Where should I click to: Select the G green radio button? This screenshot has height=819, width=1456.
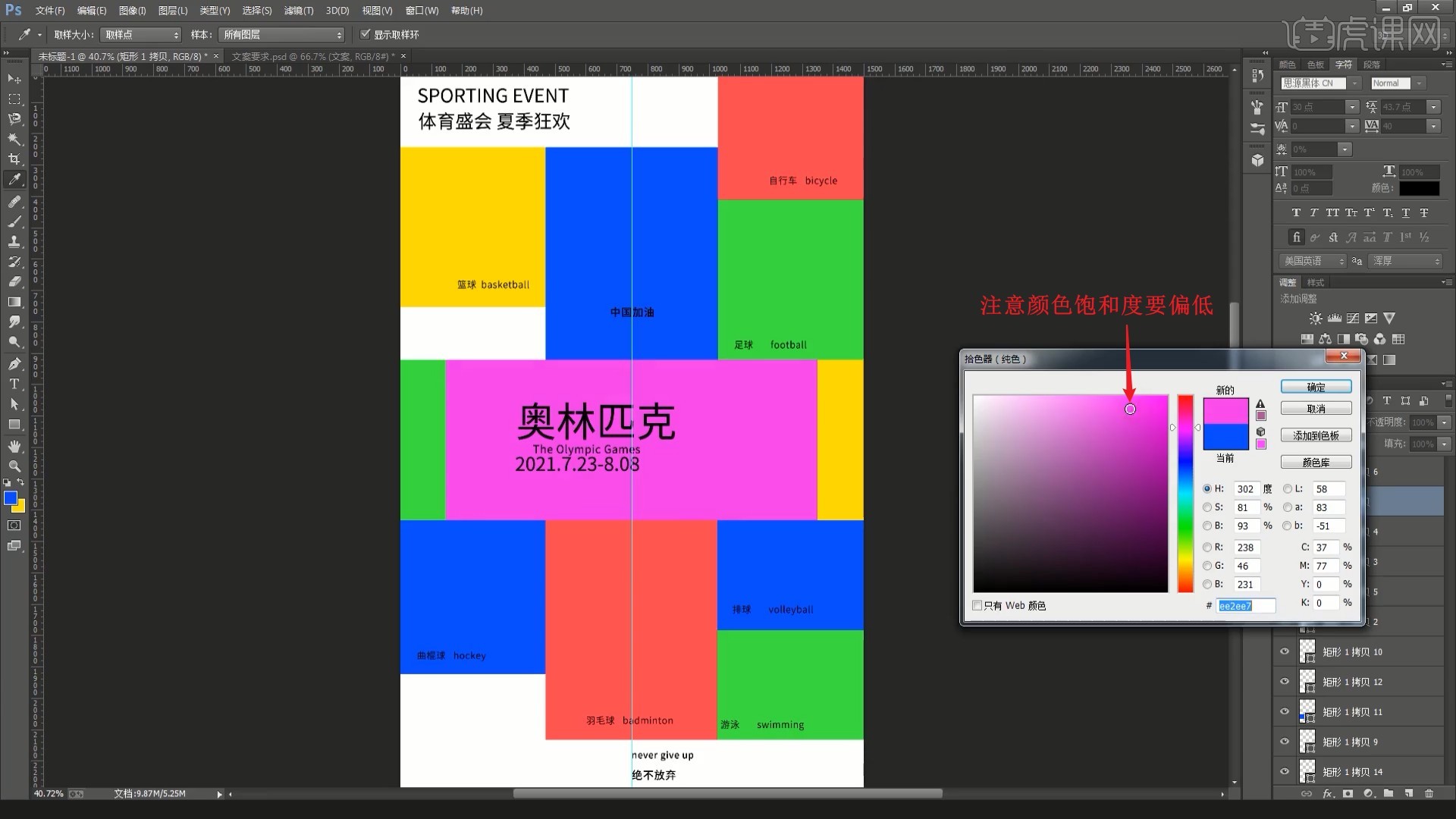click(1207, 566)
